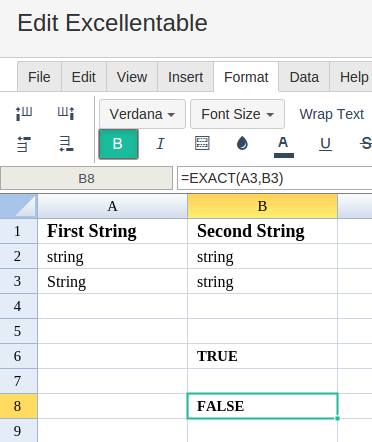Click the insert column left icon

pos(24,113)
